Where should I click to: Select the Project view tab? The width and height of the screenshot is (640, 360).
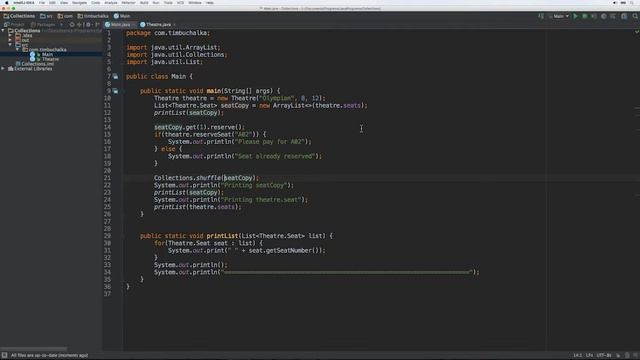(14, 24)
